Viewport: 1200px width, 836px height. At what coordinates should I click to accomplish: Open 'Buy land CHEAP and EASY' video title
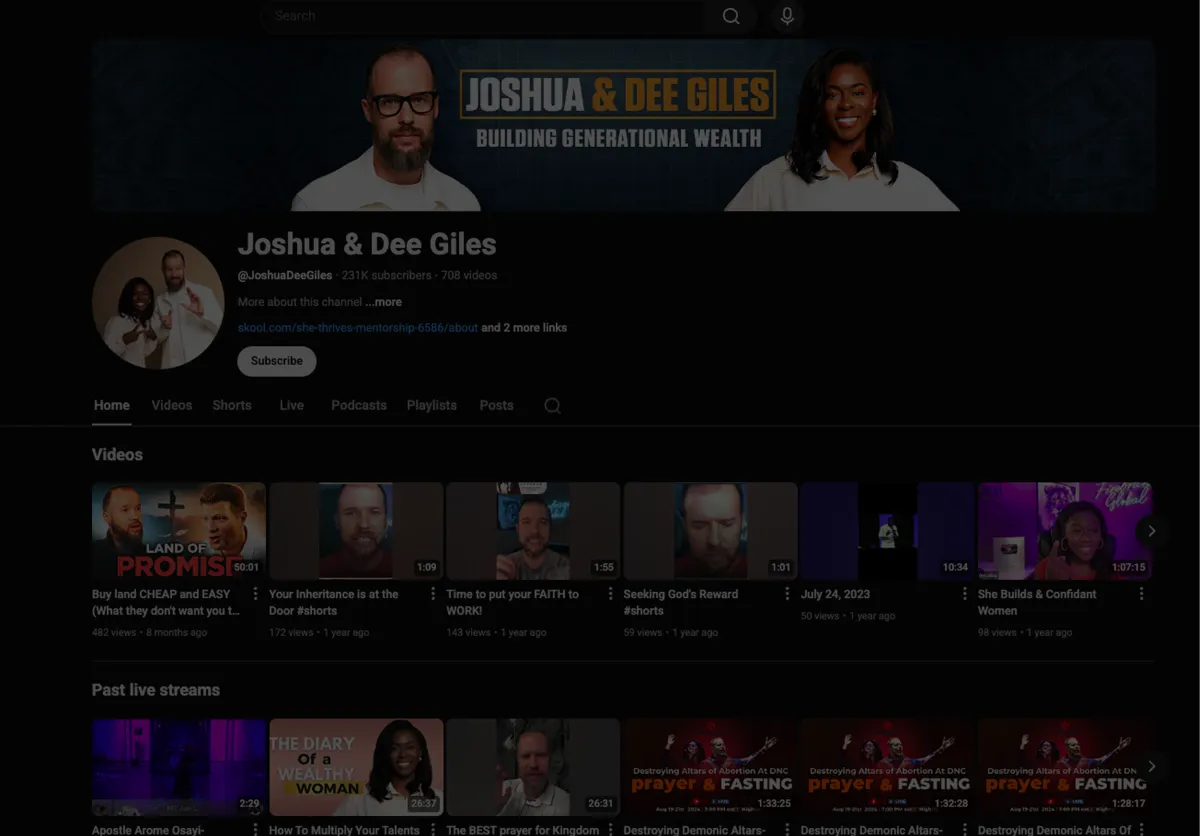point(166,602)
